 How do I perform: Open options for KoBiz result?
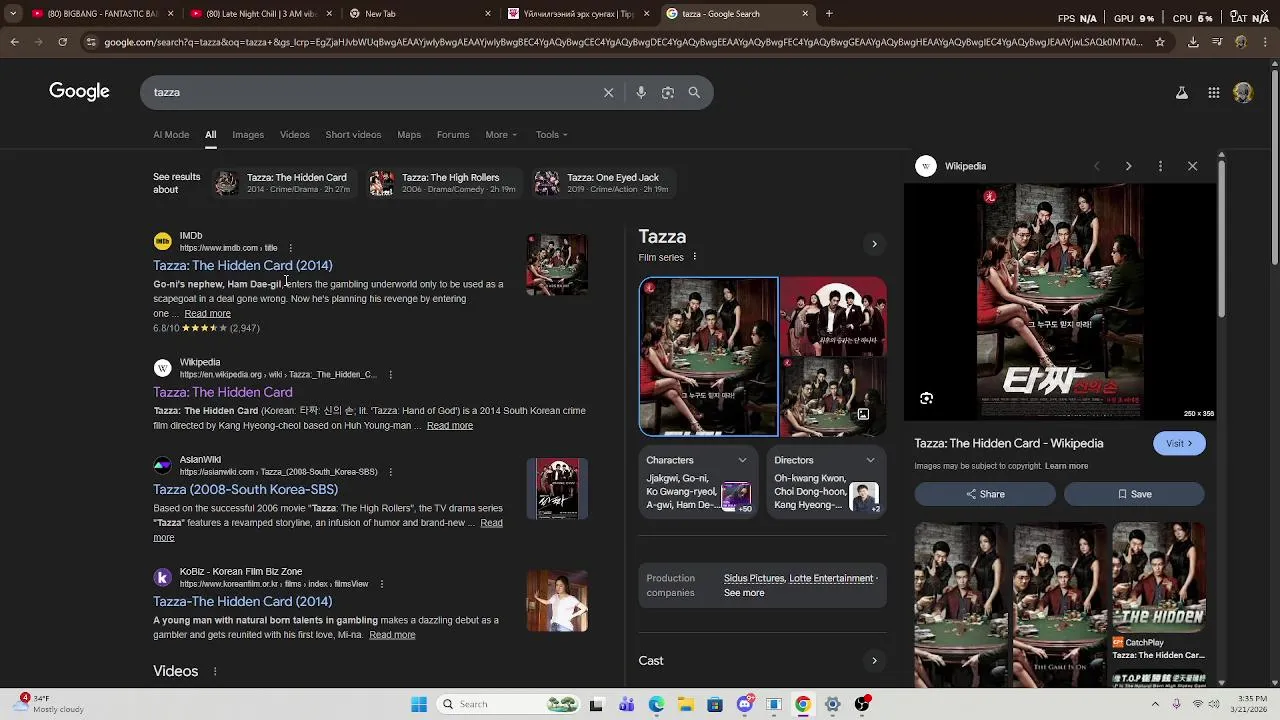[x=382, y=584]
